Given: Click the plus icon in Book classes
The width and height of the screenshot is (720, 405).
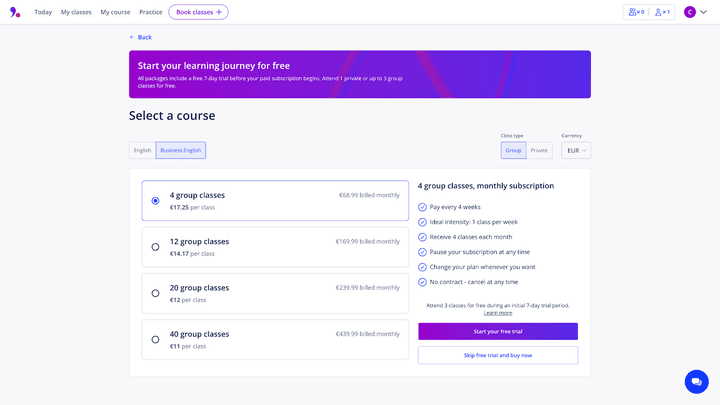Looking at the screenshot, I should tap(219, 12).
